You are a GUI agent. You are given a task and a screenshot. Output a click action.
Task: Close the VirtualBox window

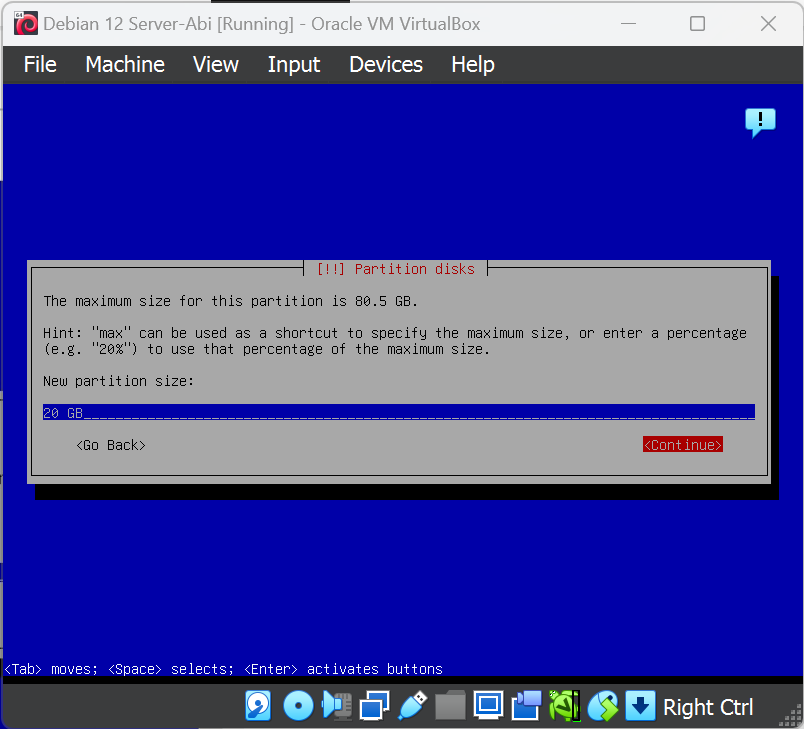click(x=768, y=24)
